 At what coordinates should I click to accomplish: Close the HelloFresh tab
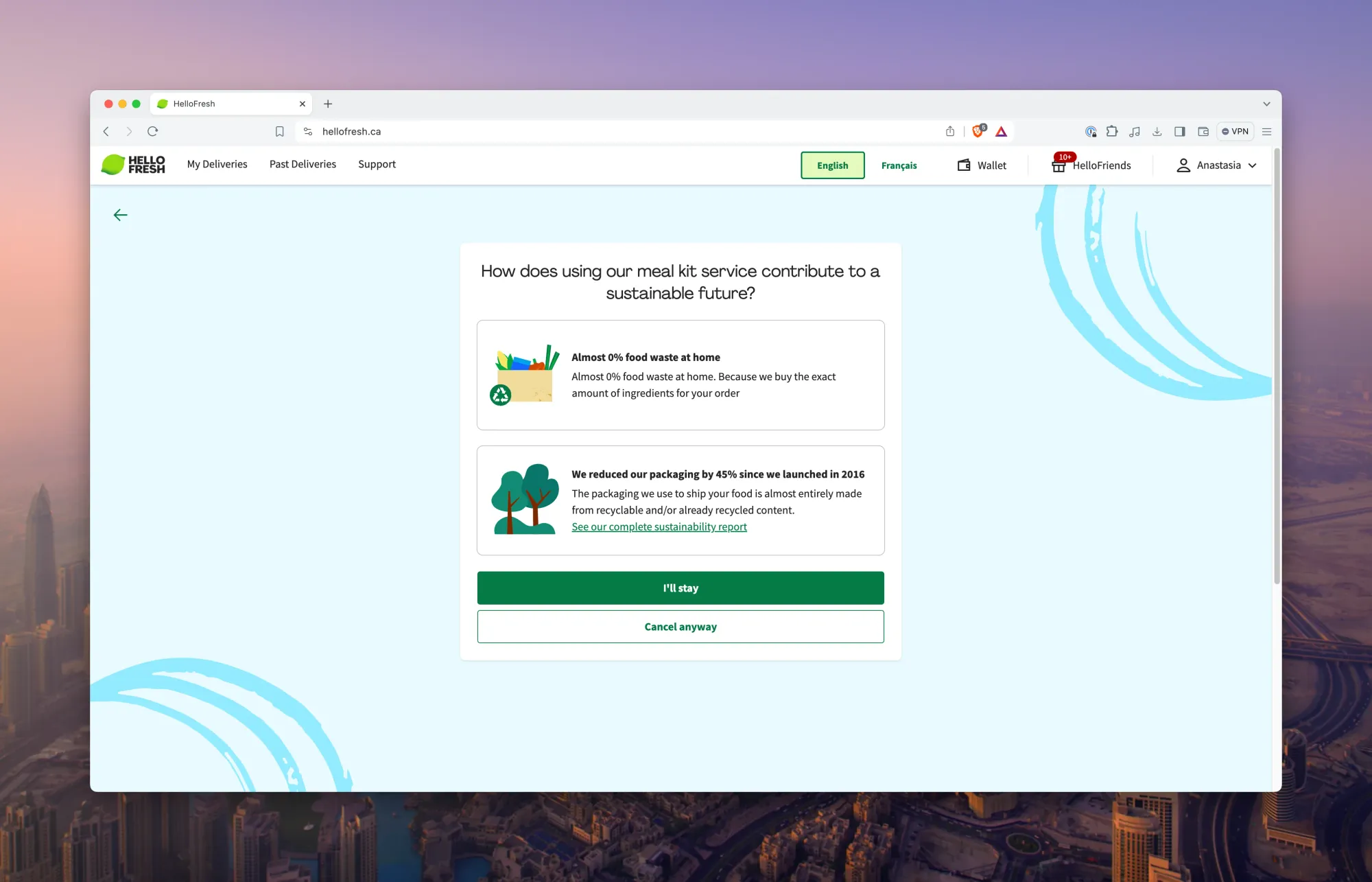(303, 104)
